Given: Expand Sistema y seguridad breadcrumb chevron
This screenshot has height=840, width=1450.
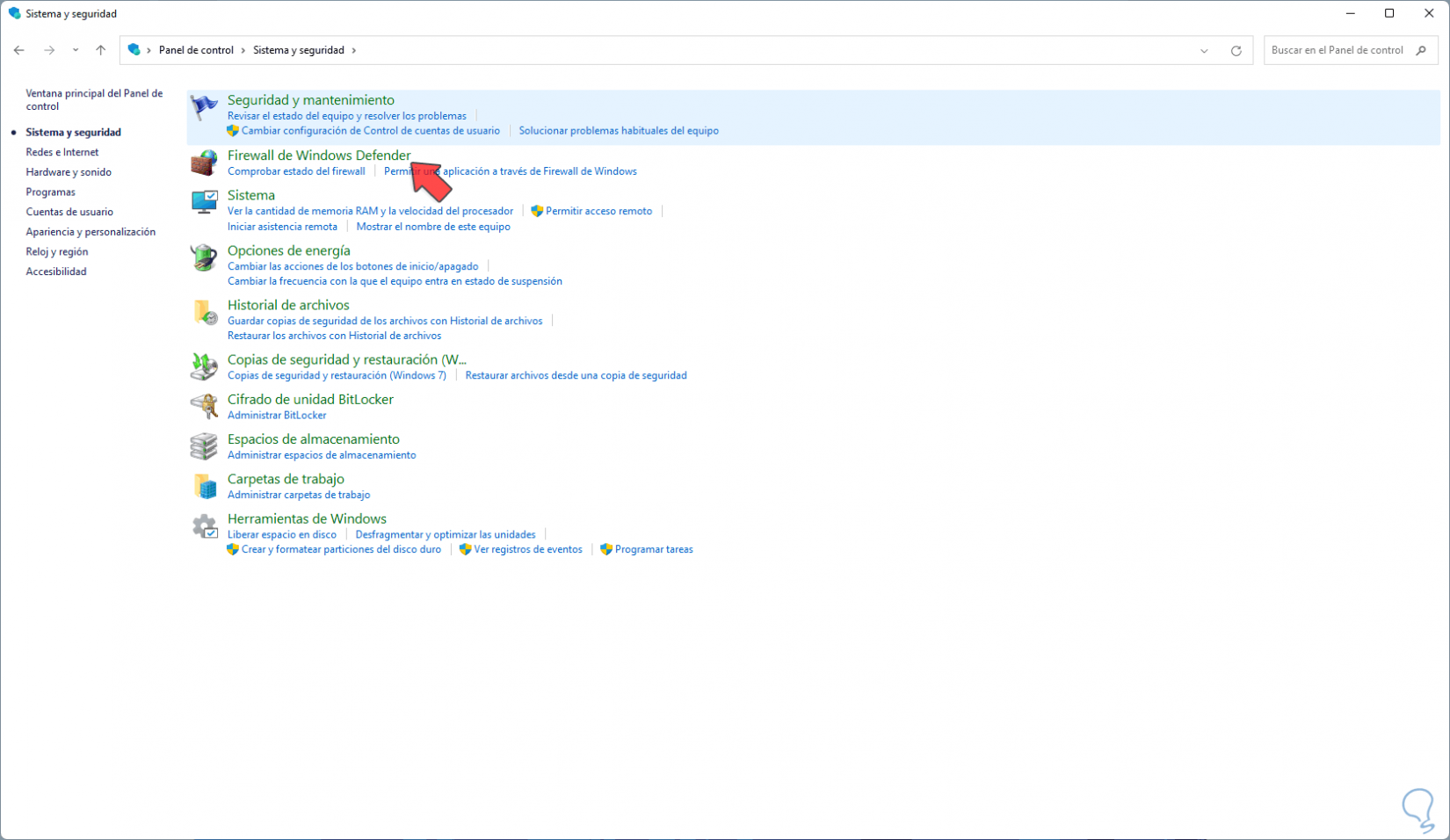Looking at the screenshot, I should point(354,50).
